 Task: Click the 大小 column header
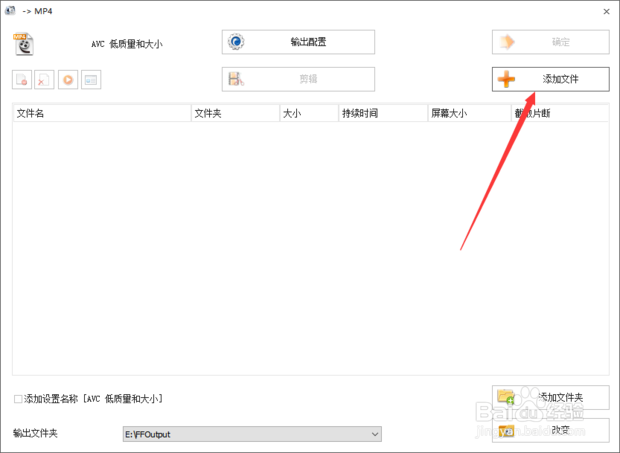(x=309, y=113)
